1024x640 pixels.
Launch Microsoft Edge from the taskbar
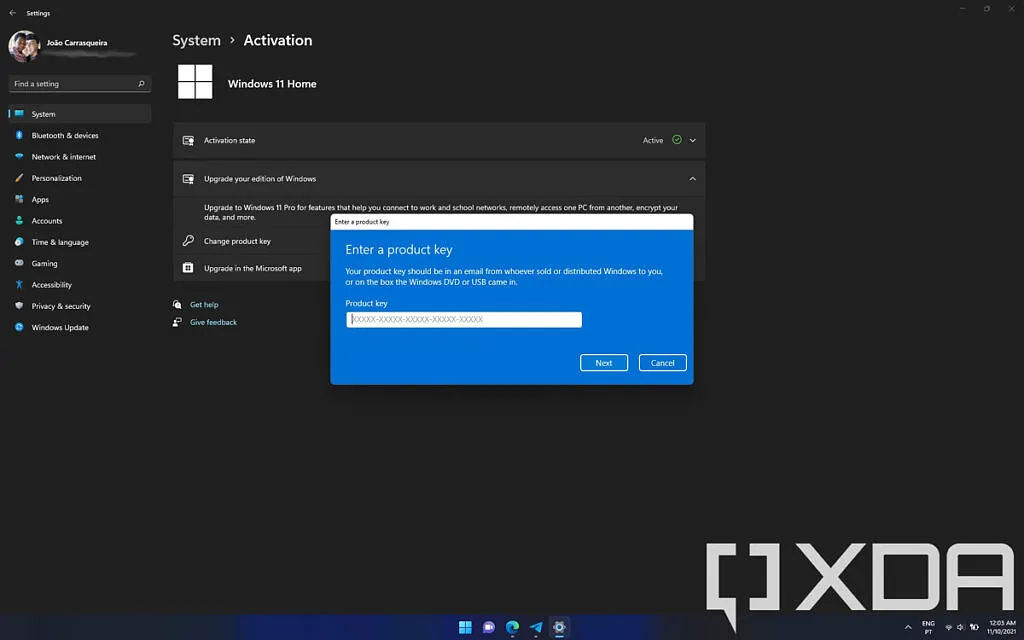[512, 628]
